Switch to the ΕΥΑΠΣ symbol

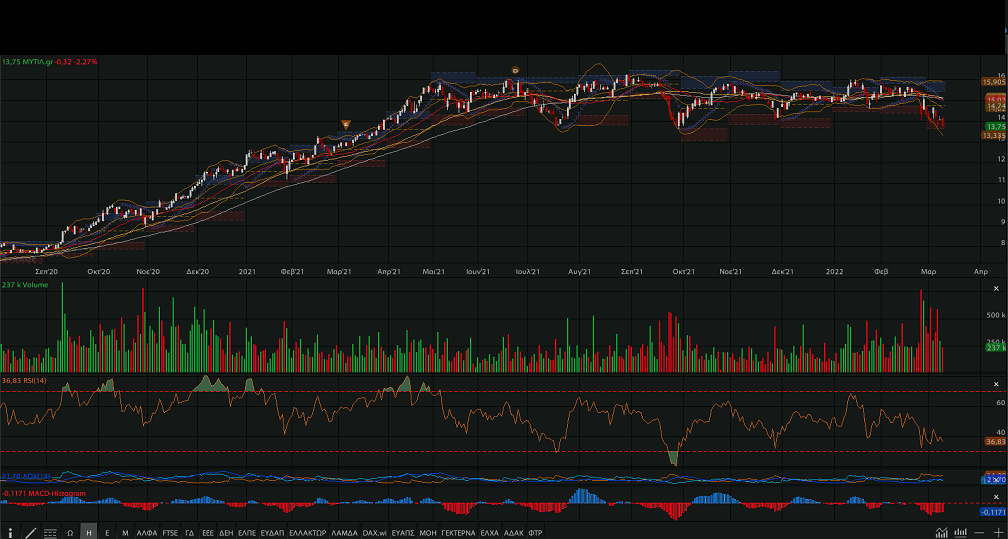pos(403,533)
